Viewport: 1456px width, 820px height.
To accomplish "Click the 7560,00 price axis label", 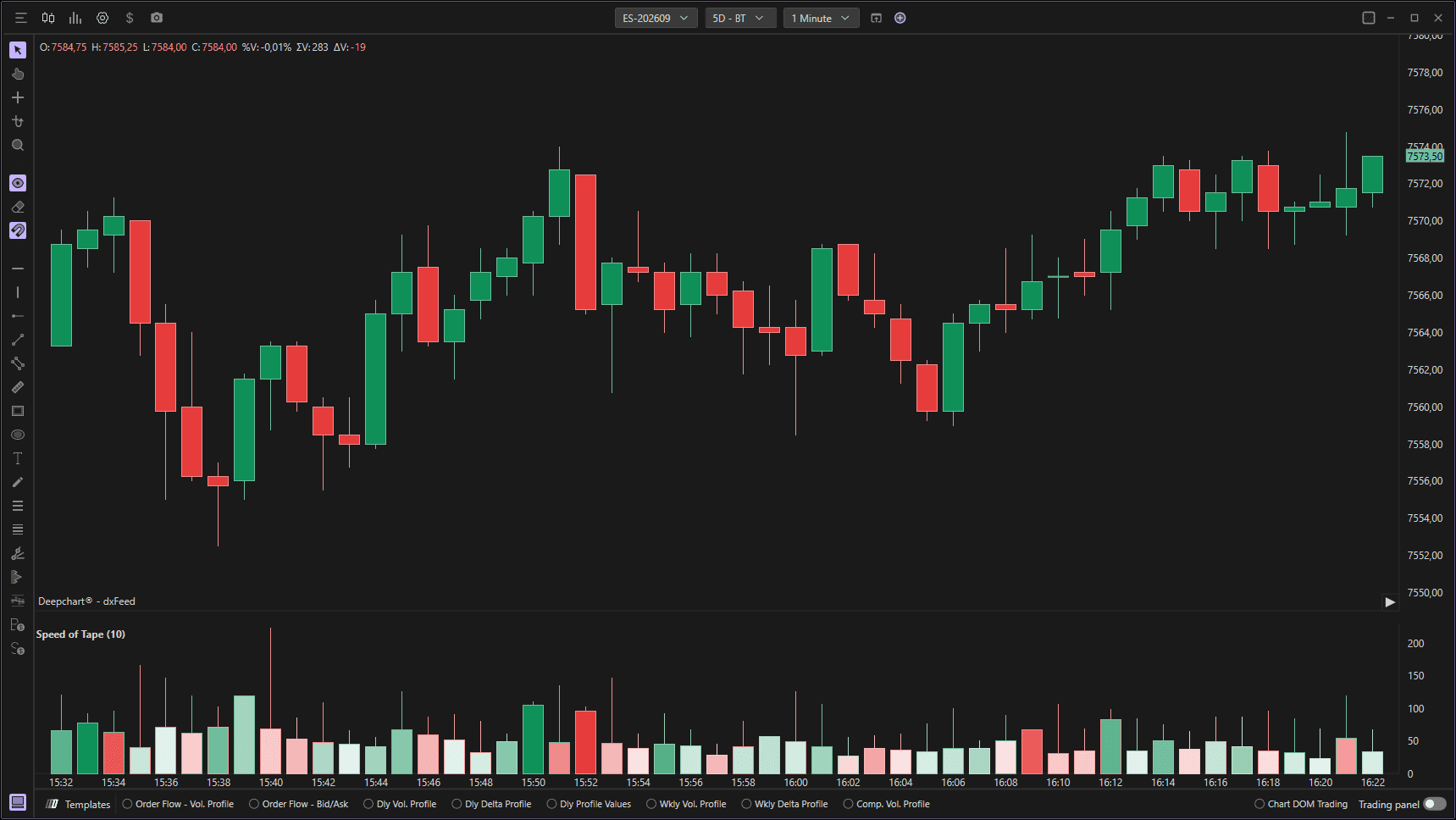I will (x=1425, y=407).
